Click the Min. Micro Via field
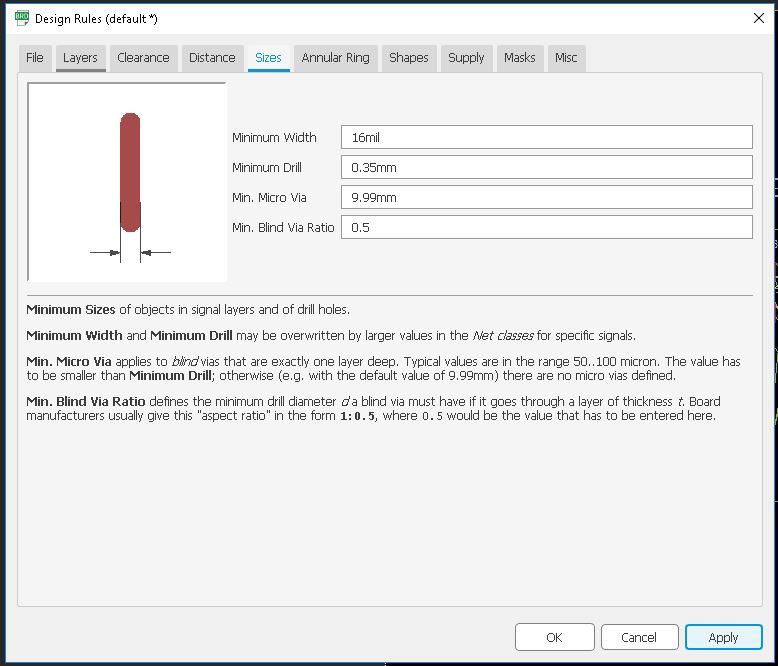The image size is (778, 666). coord(547,198)
